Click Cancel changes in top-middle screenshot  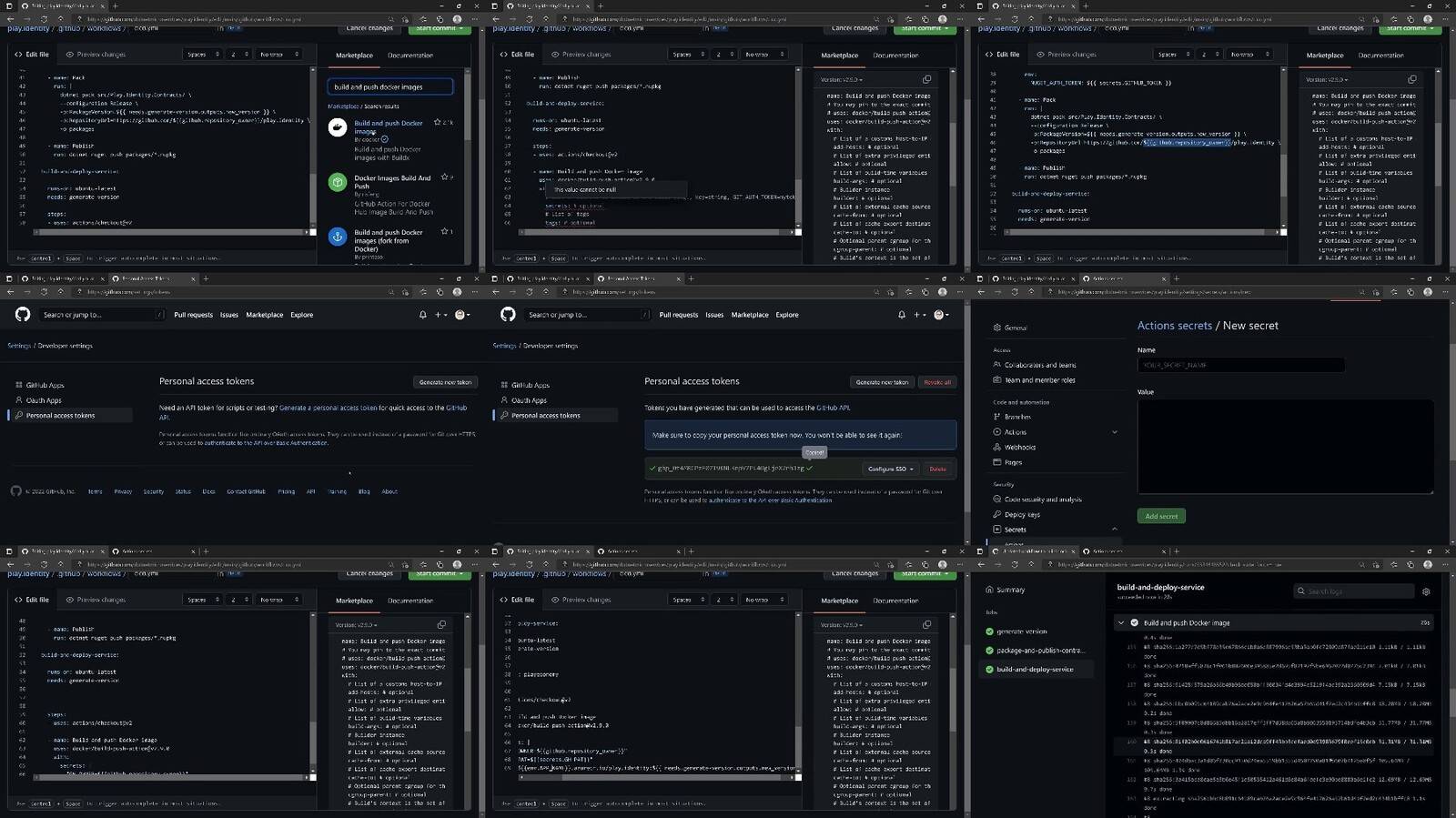pos(854,29)
